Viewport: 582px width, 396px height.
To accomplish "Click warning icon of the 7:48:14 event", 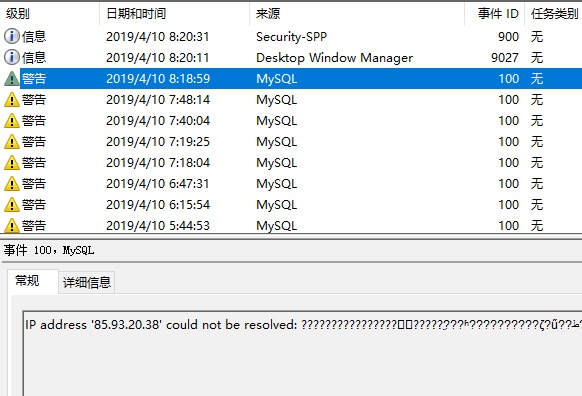I will [x=12, y=100].
